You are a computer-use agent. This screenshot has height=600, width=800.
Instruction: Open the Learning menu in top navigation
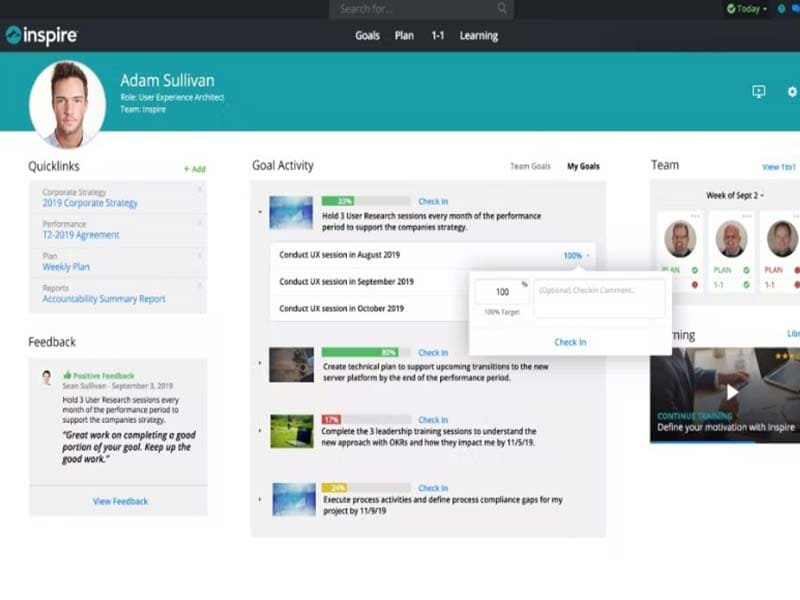click(x=479, y=35)
